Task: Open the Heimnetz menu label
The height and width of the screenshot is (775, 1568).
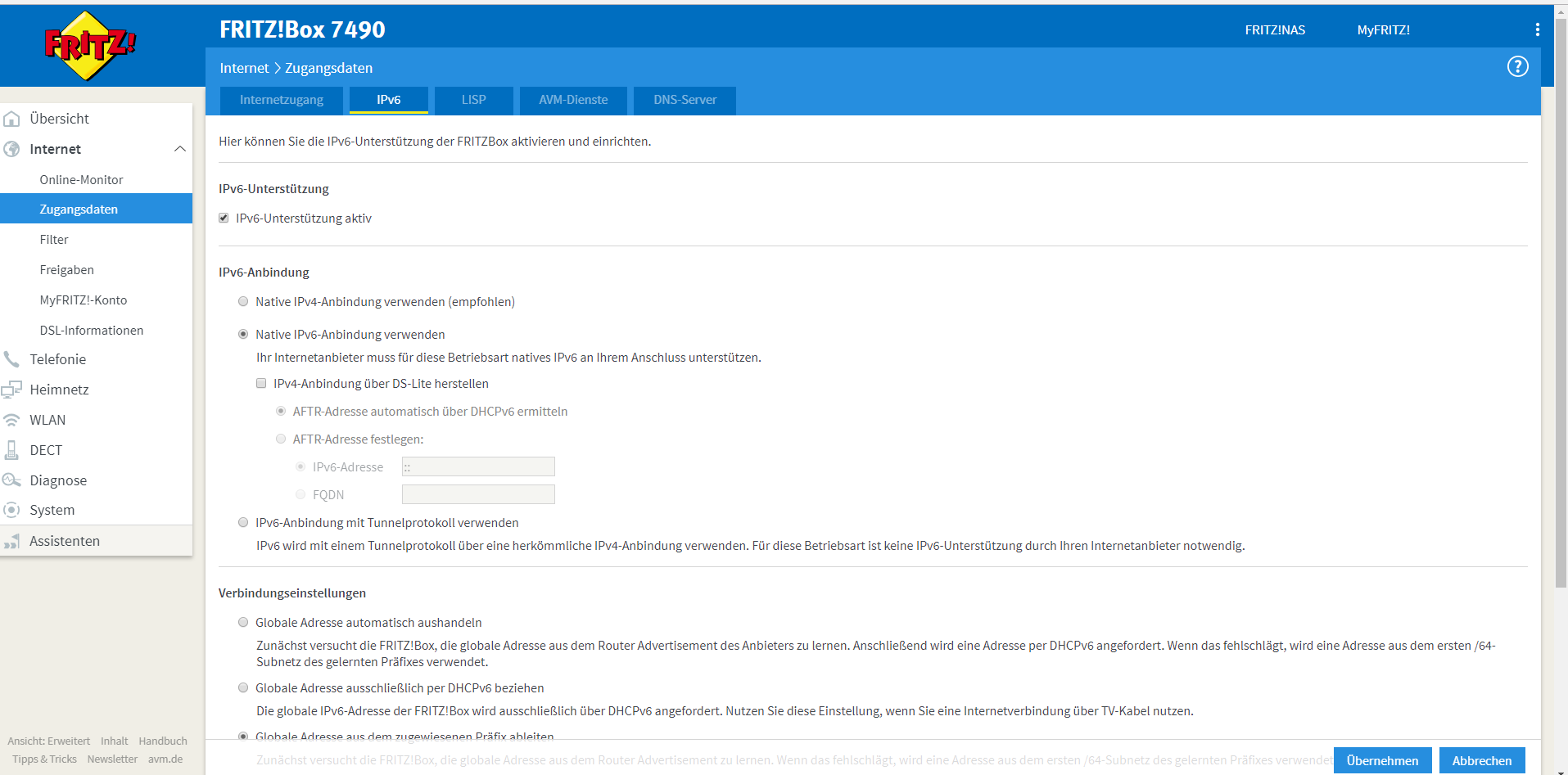Action: click(x=60, y=390)
